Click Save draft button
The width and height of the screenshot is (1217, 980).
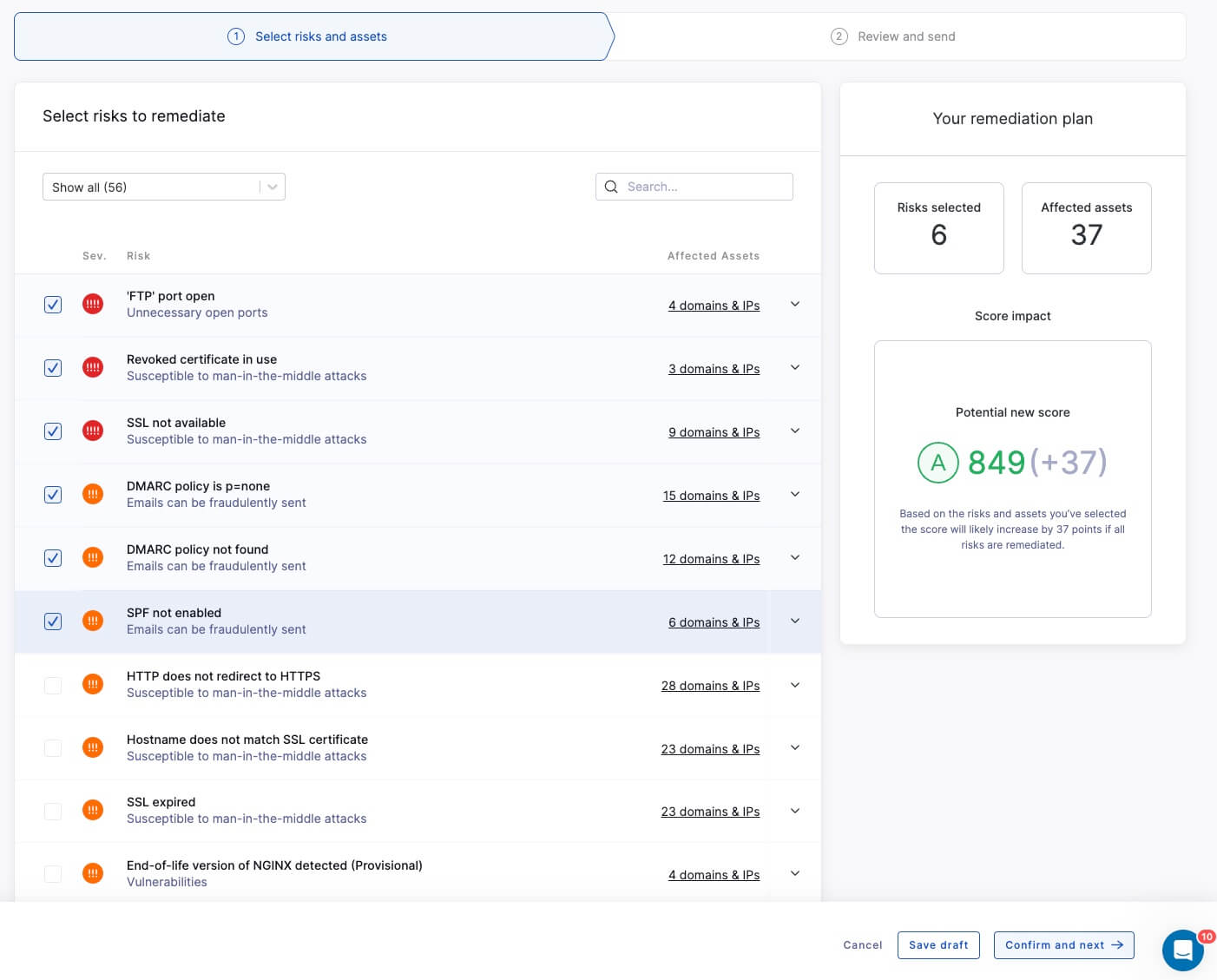tap(938, 945)
